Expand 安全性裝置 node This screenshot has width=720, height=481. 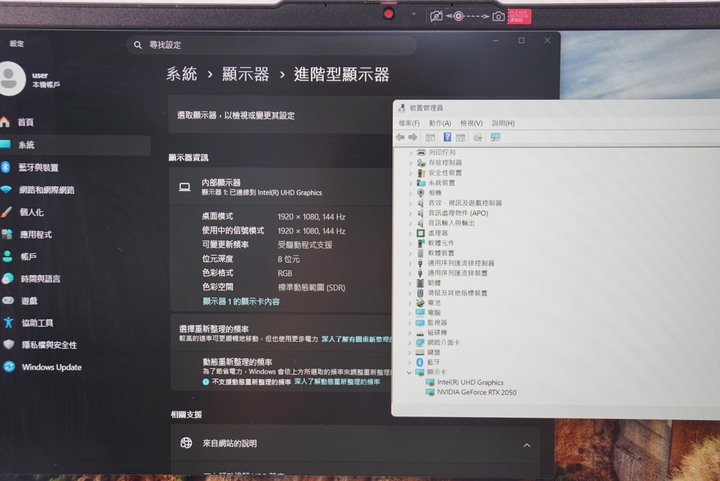[x=411, y=173]
